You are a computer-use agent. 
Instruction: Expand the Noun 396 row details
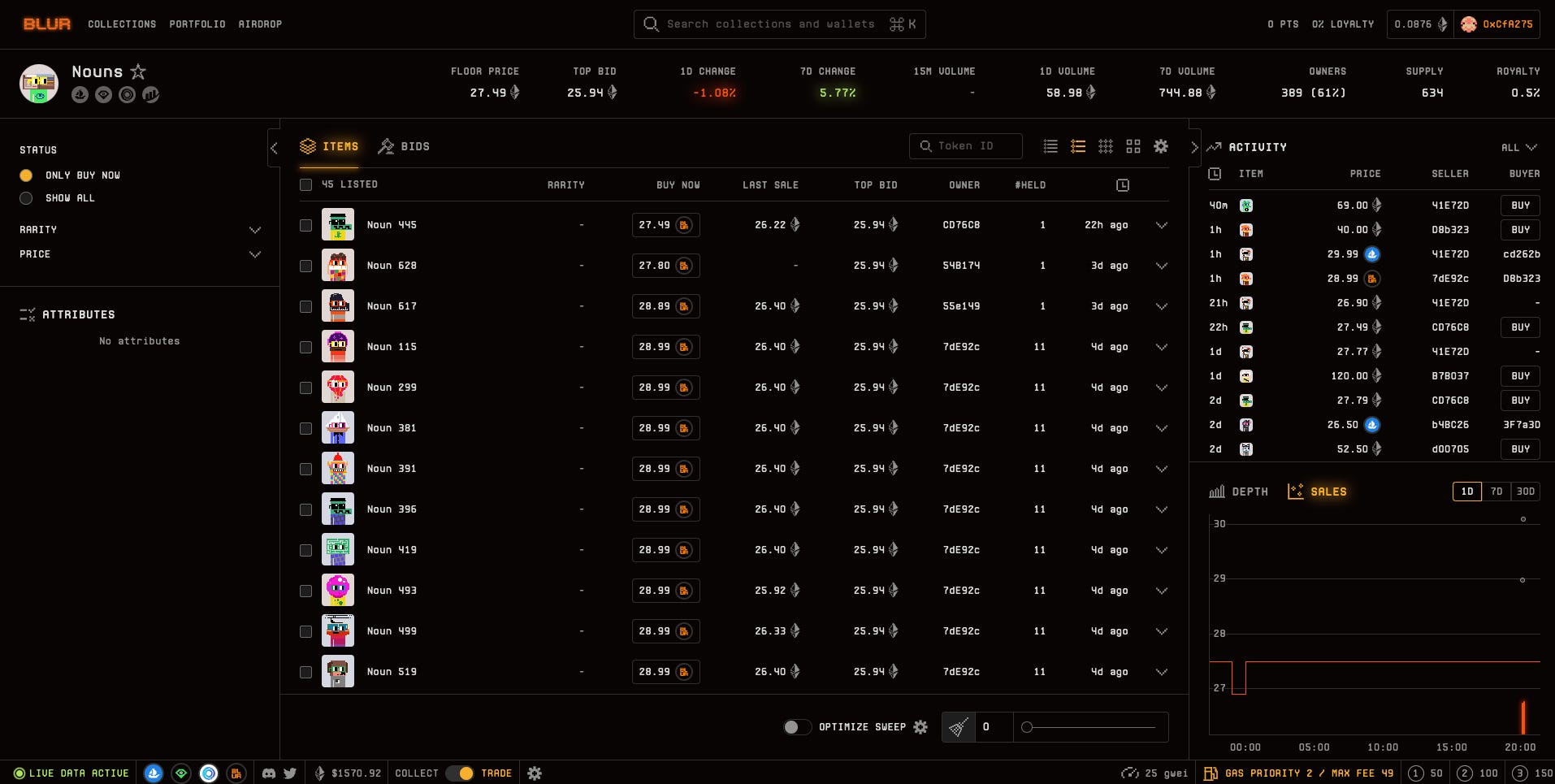click(x=1162, y=509)
